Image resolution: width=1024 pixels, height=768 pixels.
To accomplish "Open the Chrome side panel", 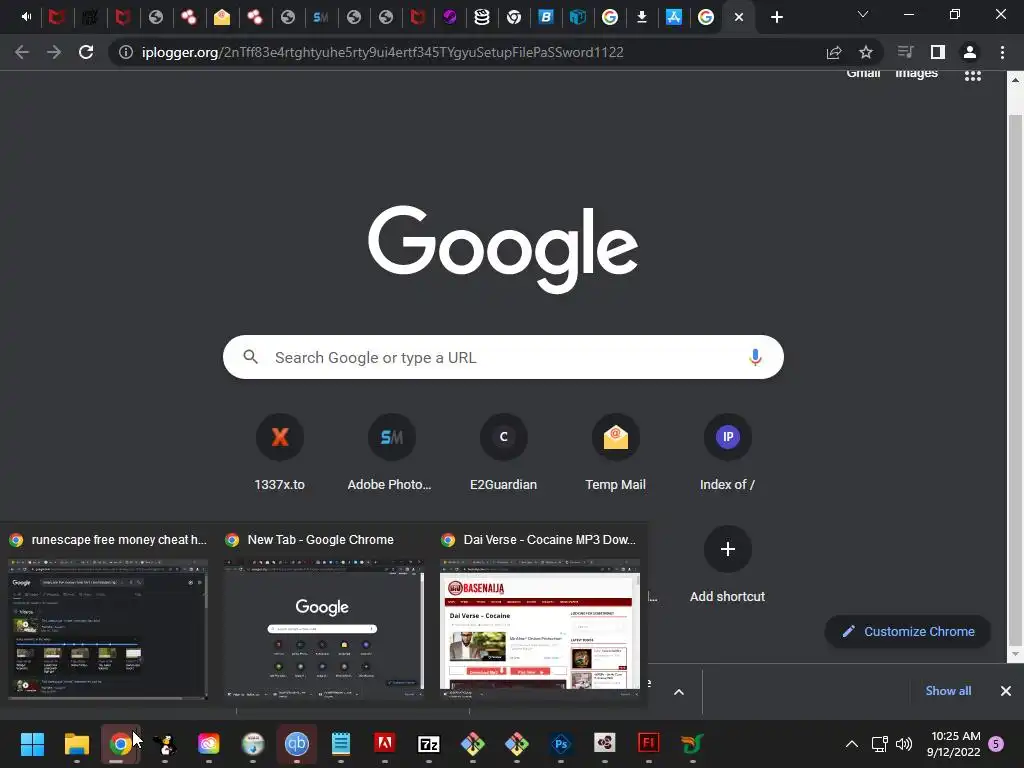I will (x=938, y=52).
